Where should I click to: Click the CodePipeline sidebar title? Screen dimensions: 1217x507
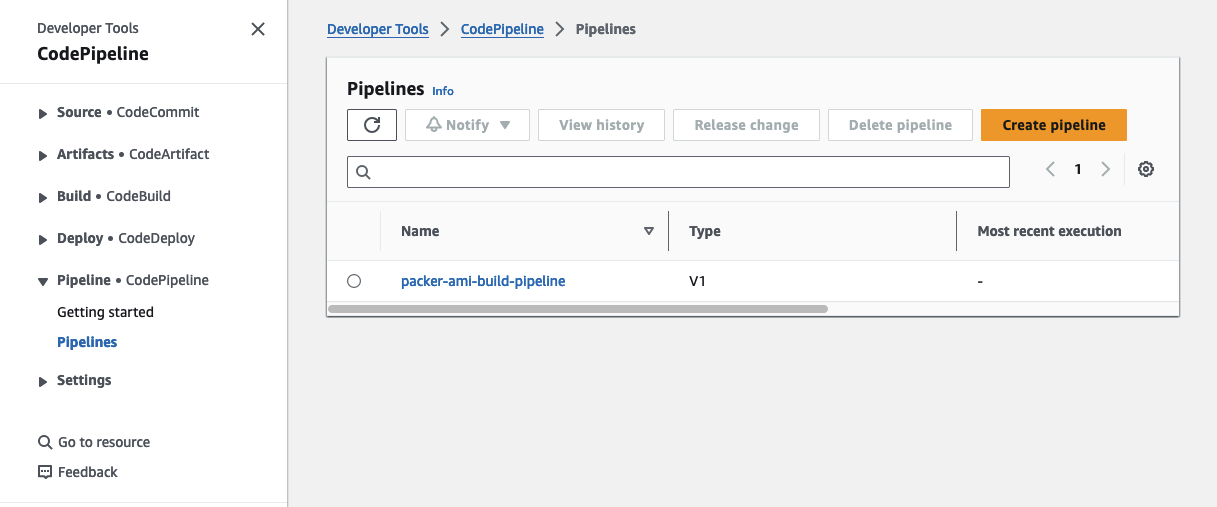pos(93,54)
